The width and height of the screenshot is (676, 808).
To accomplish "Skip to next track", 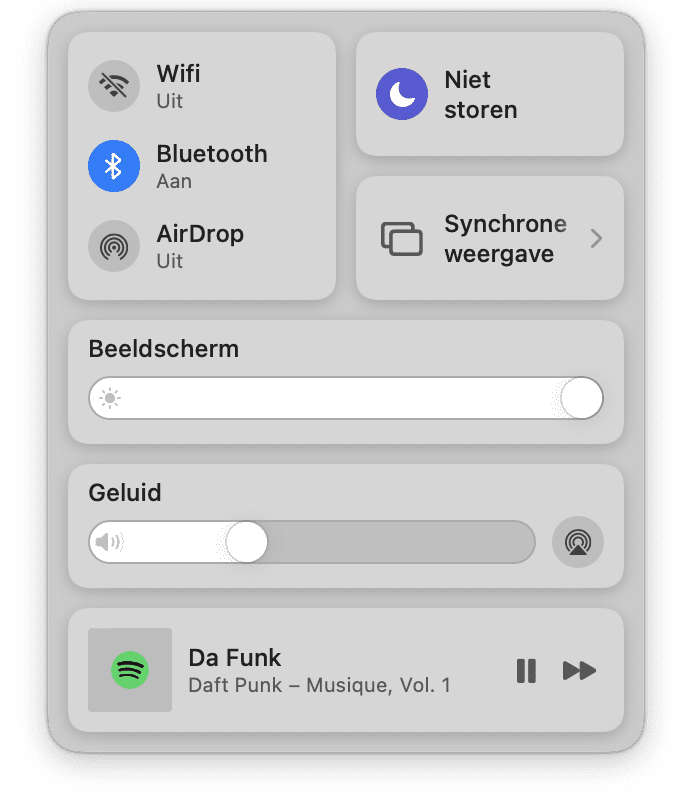I will pos(579,671).
